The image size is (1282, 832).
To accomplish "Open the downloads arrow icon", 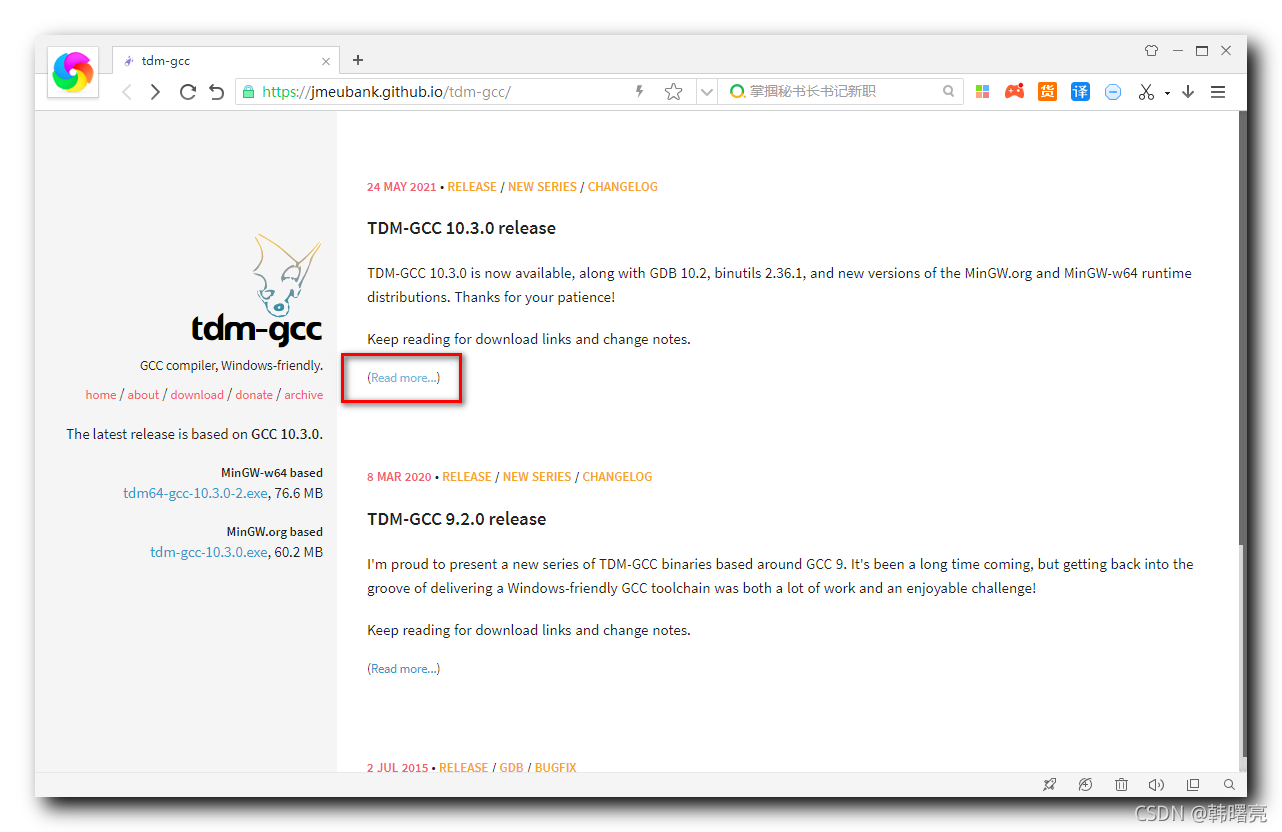I will [x=1188, y=92].
